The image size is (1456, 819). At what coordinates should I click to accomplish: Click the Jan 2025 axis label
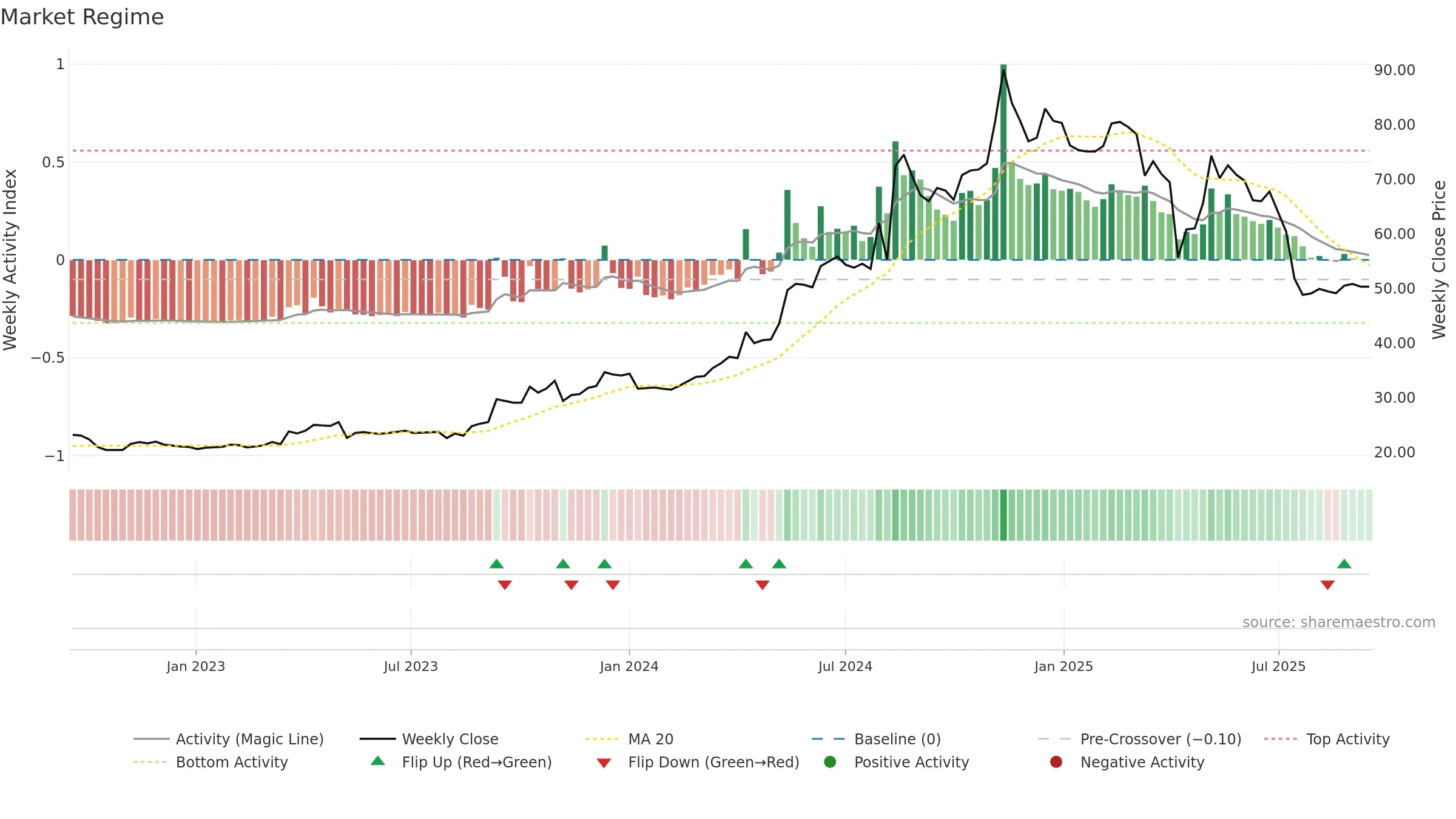coord(1063,666)
